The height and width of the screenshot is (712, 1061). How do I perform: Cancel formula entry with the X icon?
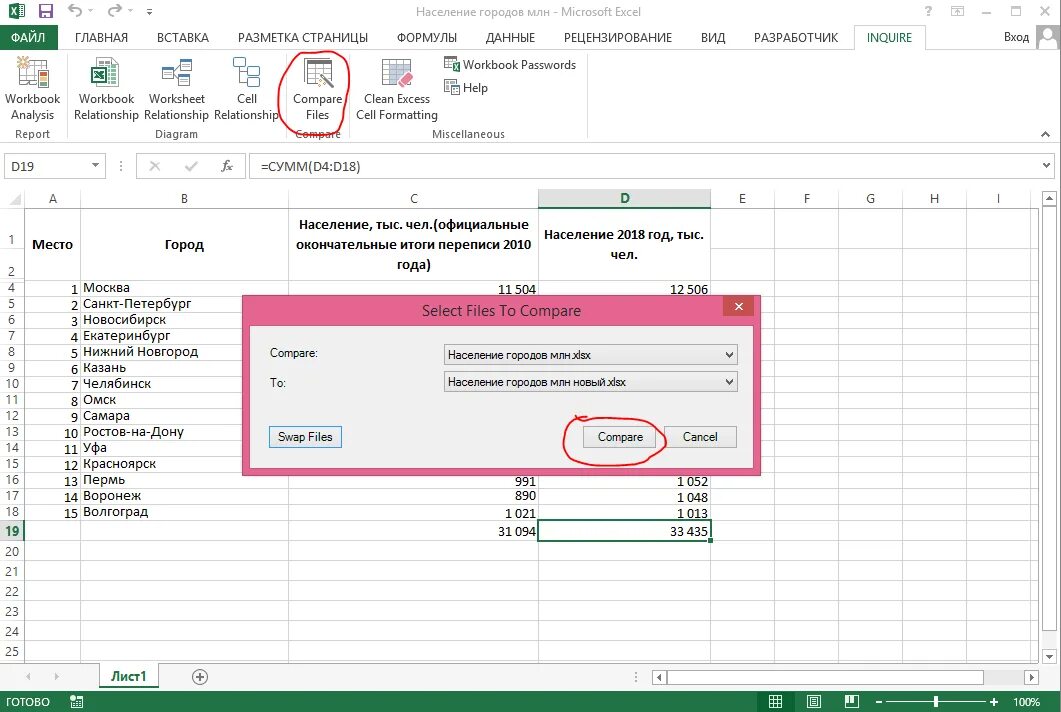155,166
